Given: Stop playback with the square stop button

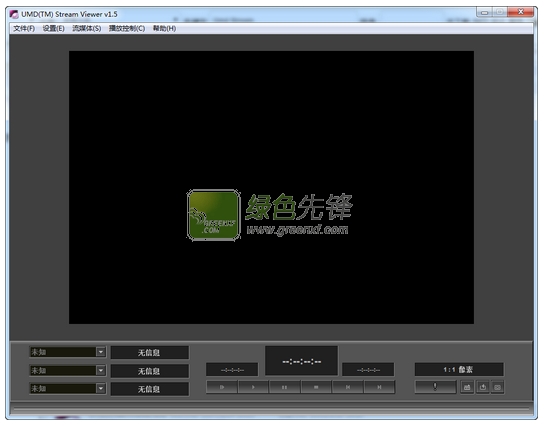Looking at the screenshot, I should pos(316,387).
